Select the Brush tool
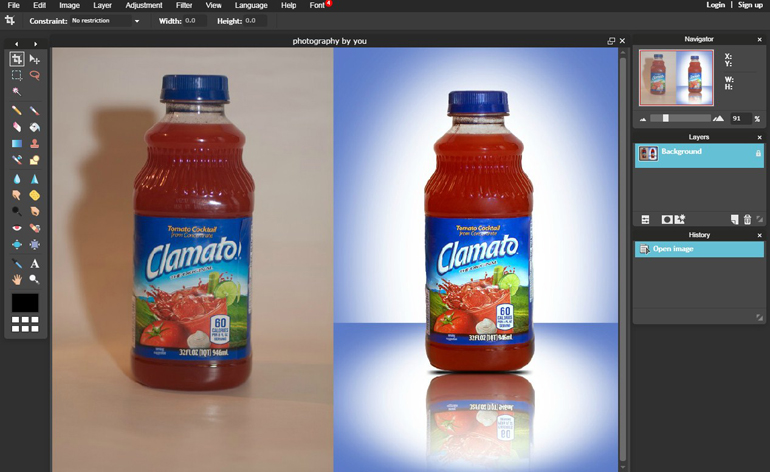Image resolution: width=770 pixels, height=472 pixels. point(34,111)
